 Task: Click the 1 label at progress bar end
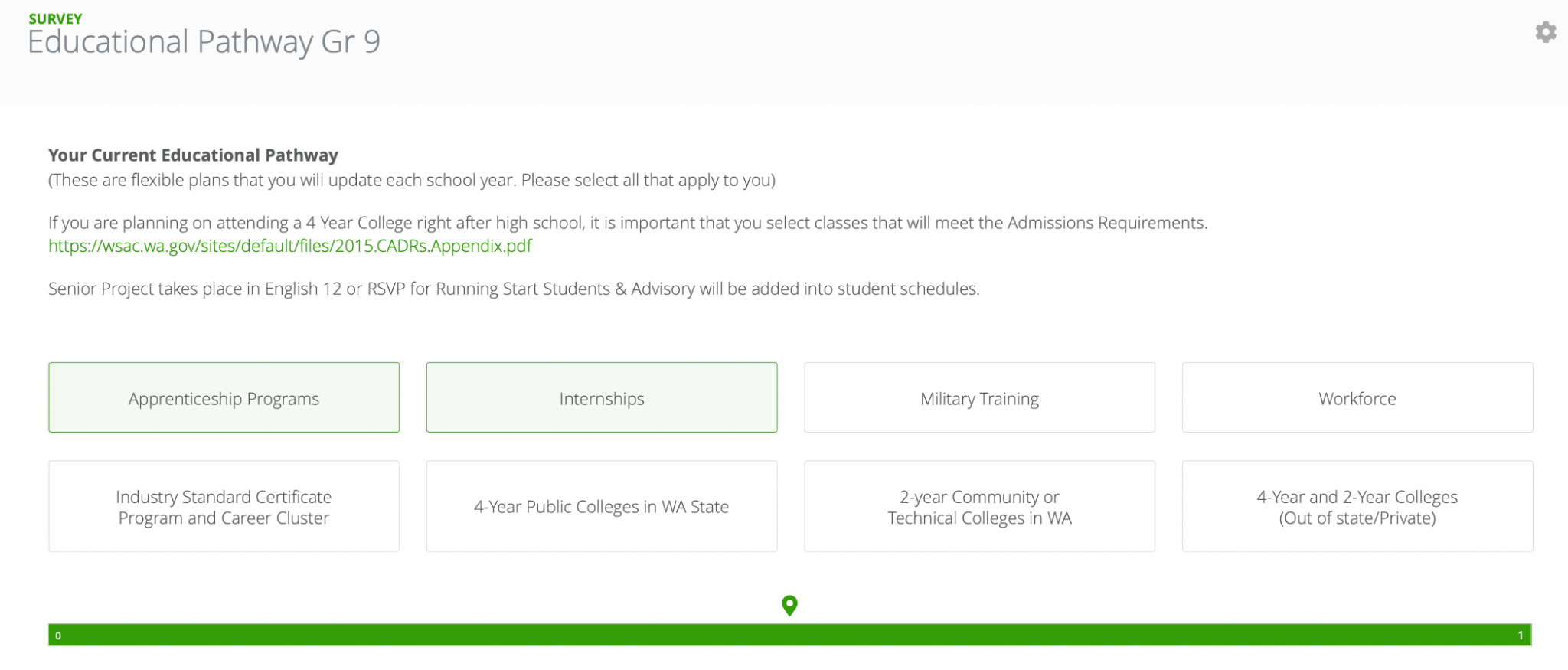(x=1521, y=636)
